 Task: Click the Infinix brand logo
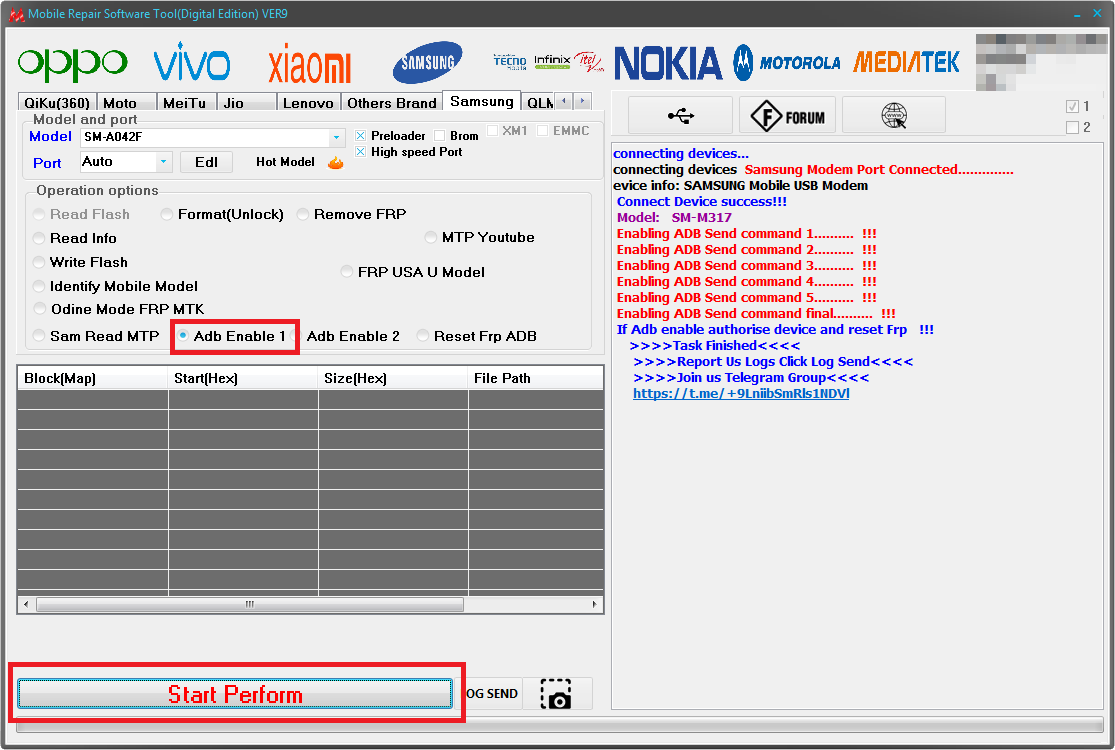pyautogui.click(x=552, y=62)
